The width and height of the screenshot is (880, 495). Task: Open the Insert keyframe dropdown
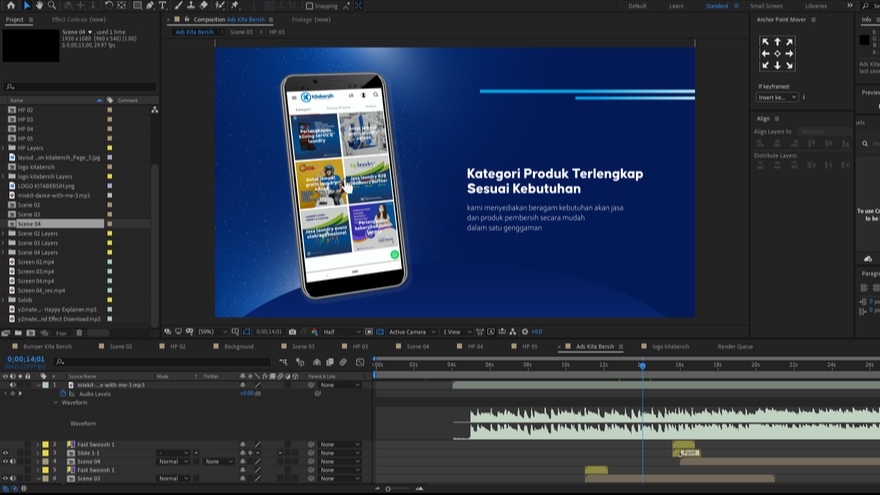coord(777,97)
